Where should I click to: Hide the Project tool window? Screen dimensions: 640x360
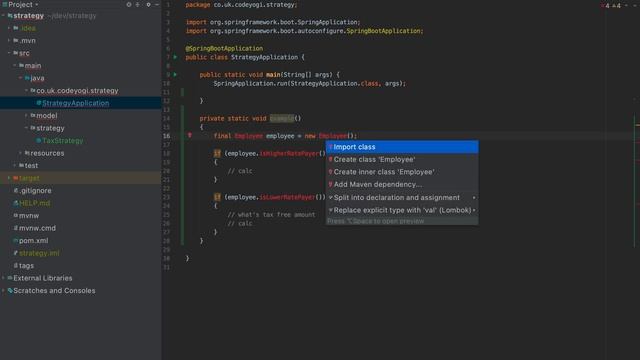157,4
